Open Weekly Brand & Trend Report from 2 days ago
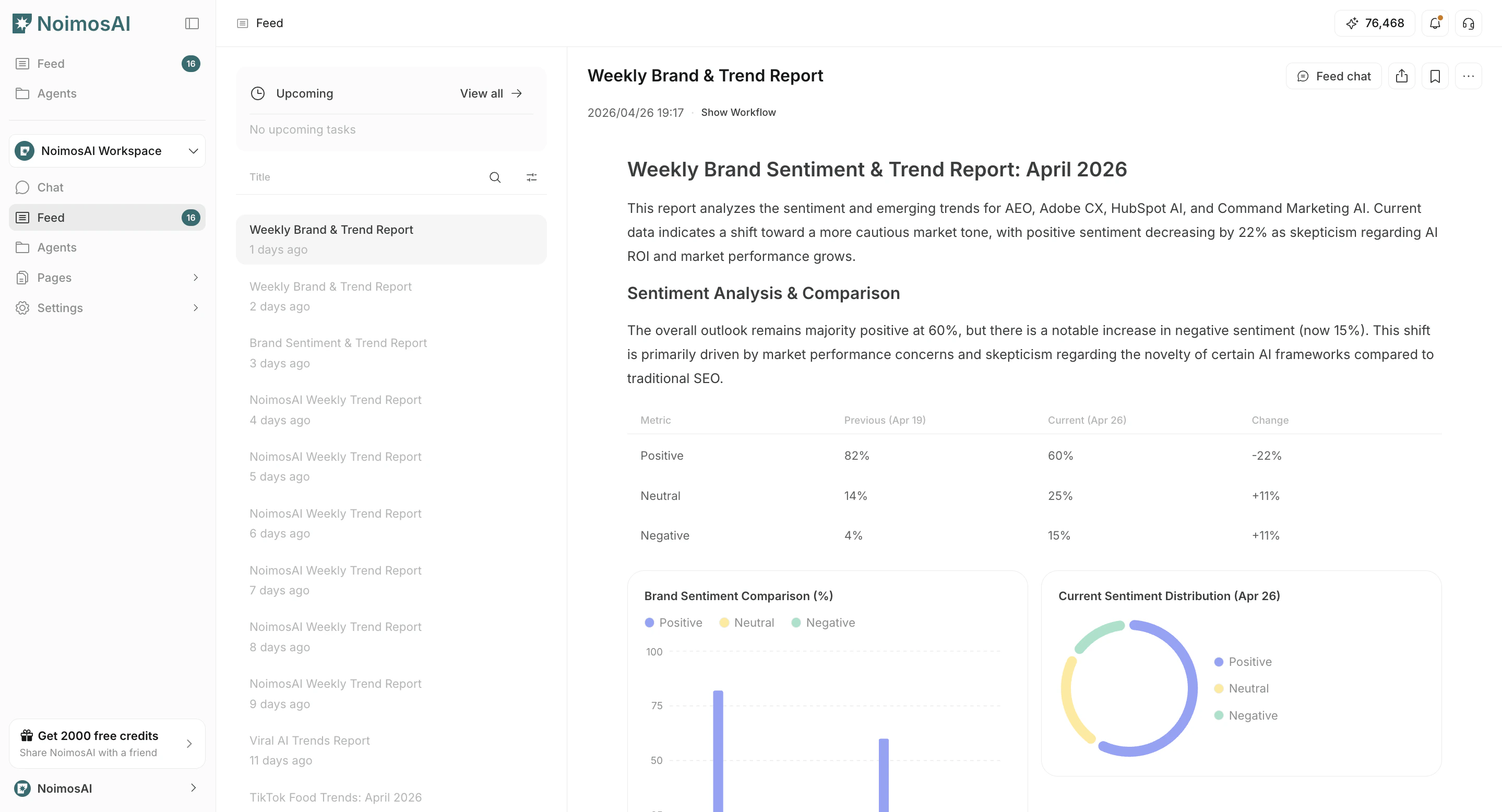This screenshot has height=812, width=1502. tap(391, 296)
